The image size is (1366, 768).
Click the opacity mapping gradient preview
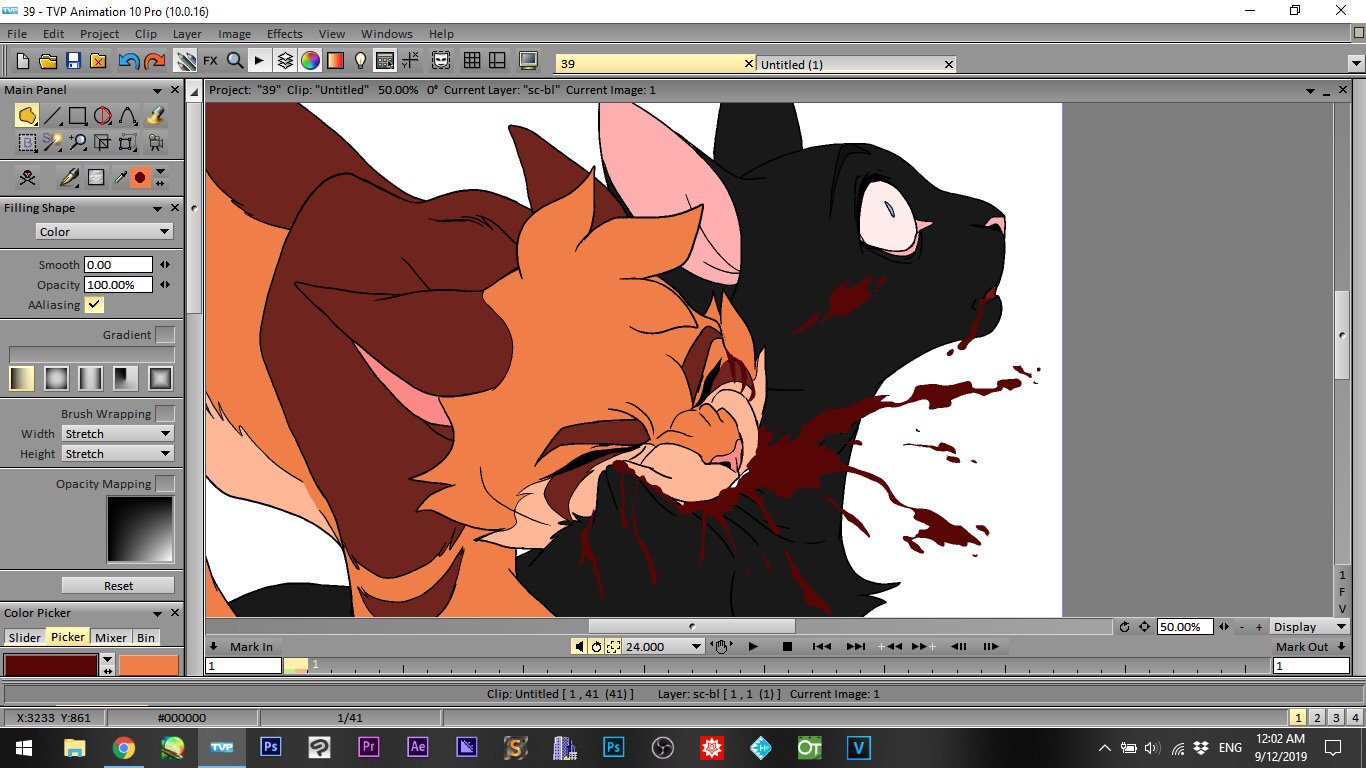tap(140, 530)
